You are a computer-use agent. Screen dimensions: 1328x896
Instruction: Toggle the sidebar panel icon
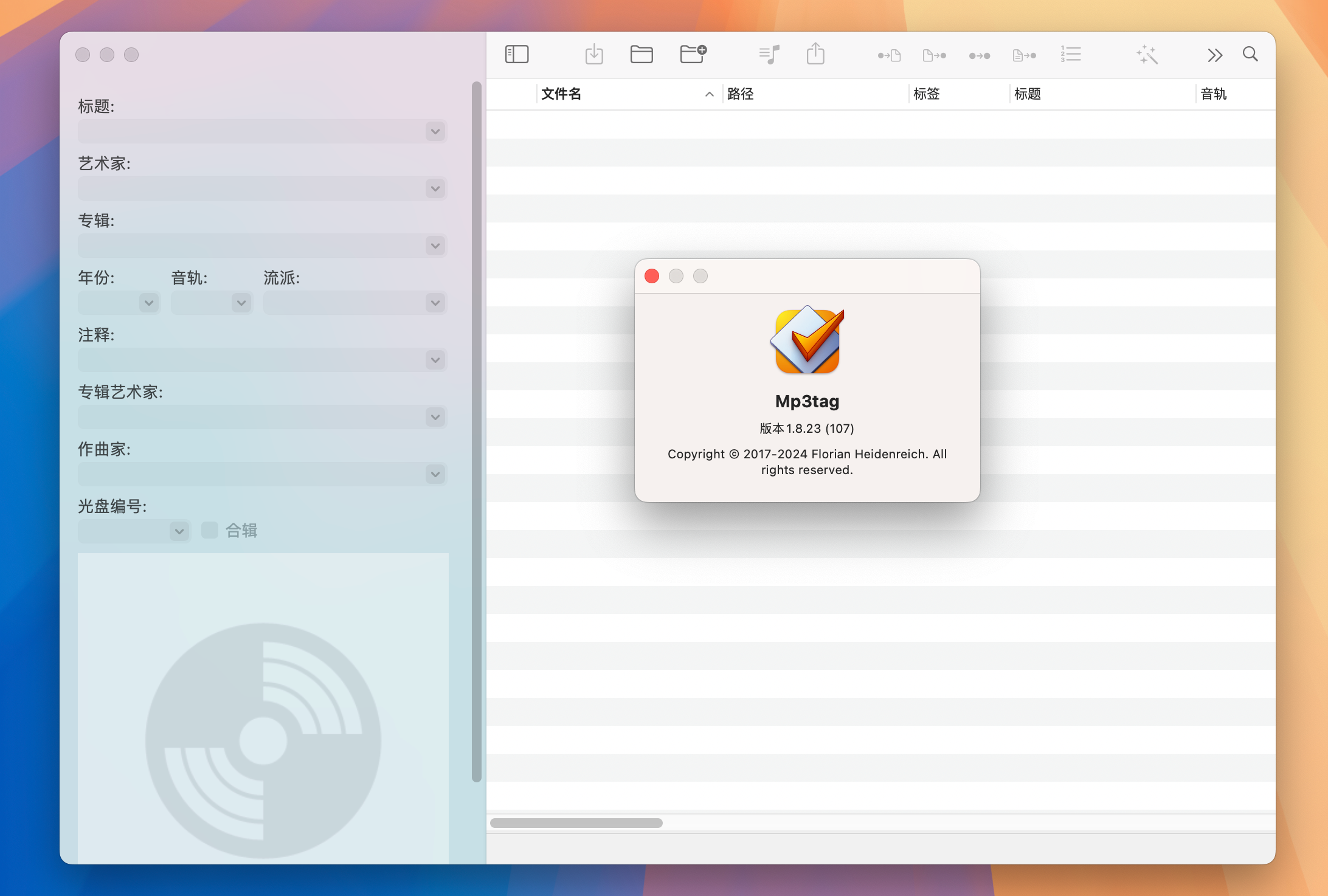517,55
